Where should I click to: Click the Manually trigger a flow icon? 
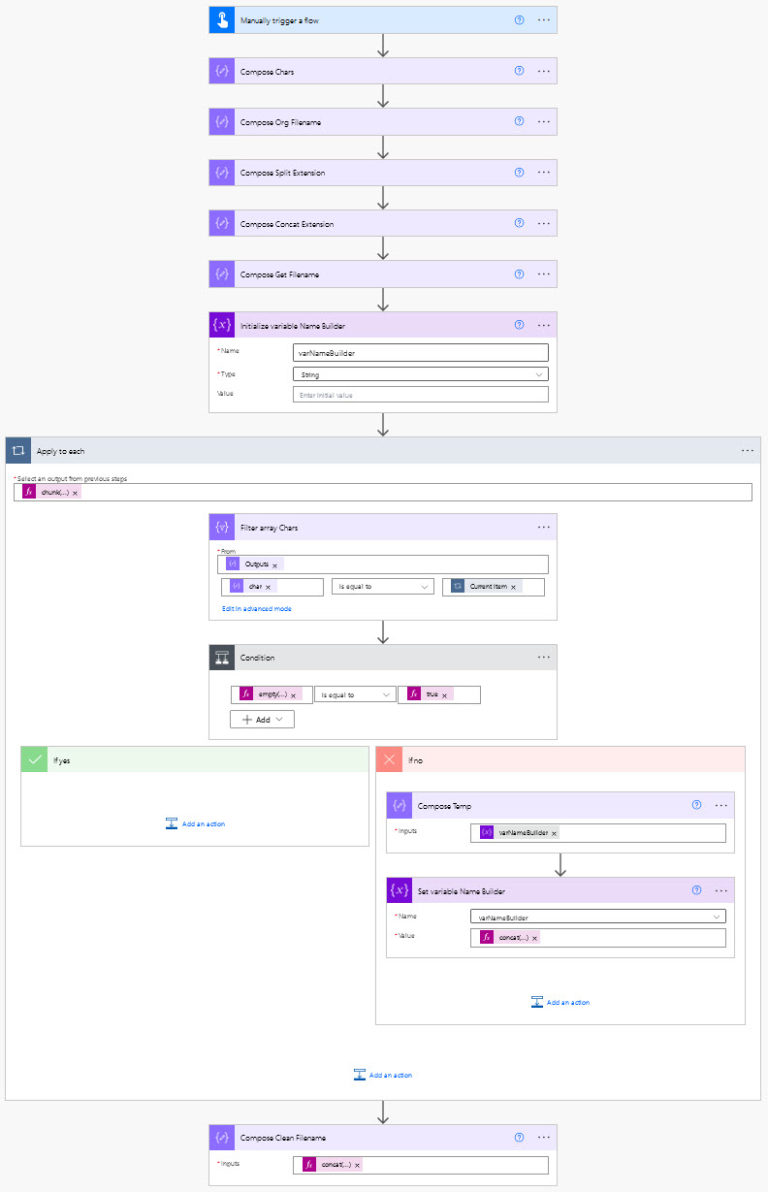coord(221,20)
